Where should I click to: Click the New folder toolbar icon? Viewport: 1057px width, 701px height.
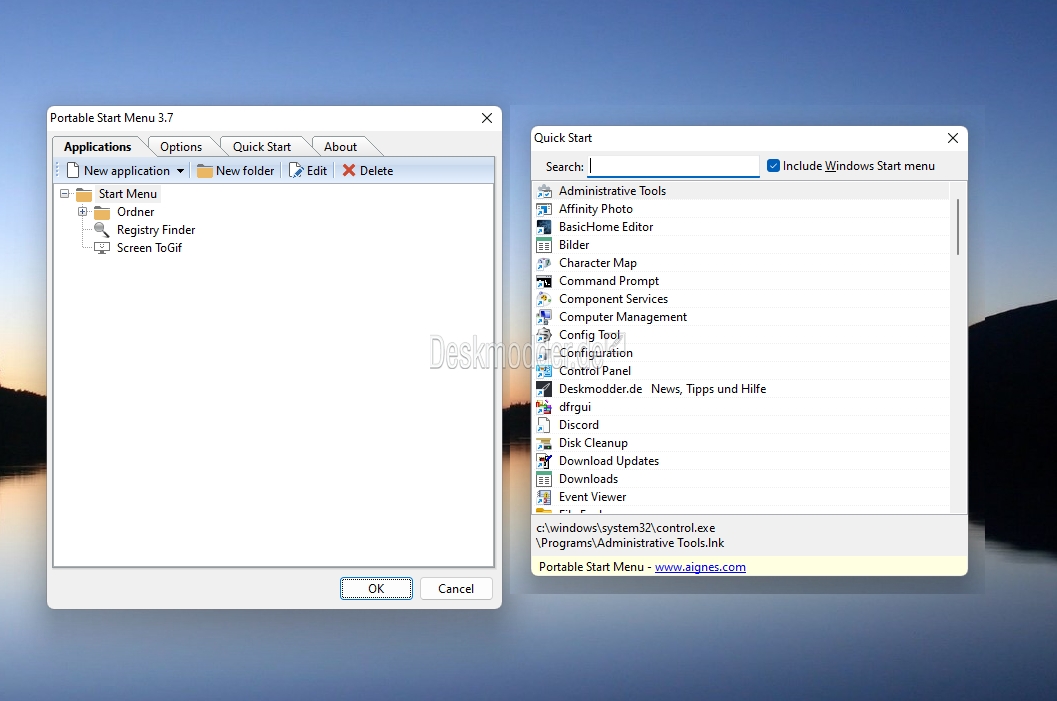click(205, 171)
